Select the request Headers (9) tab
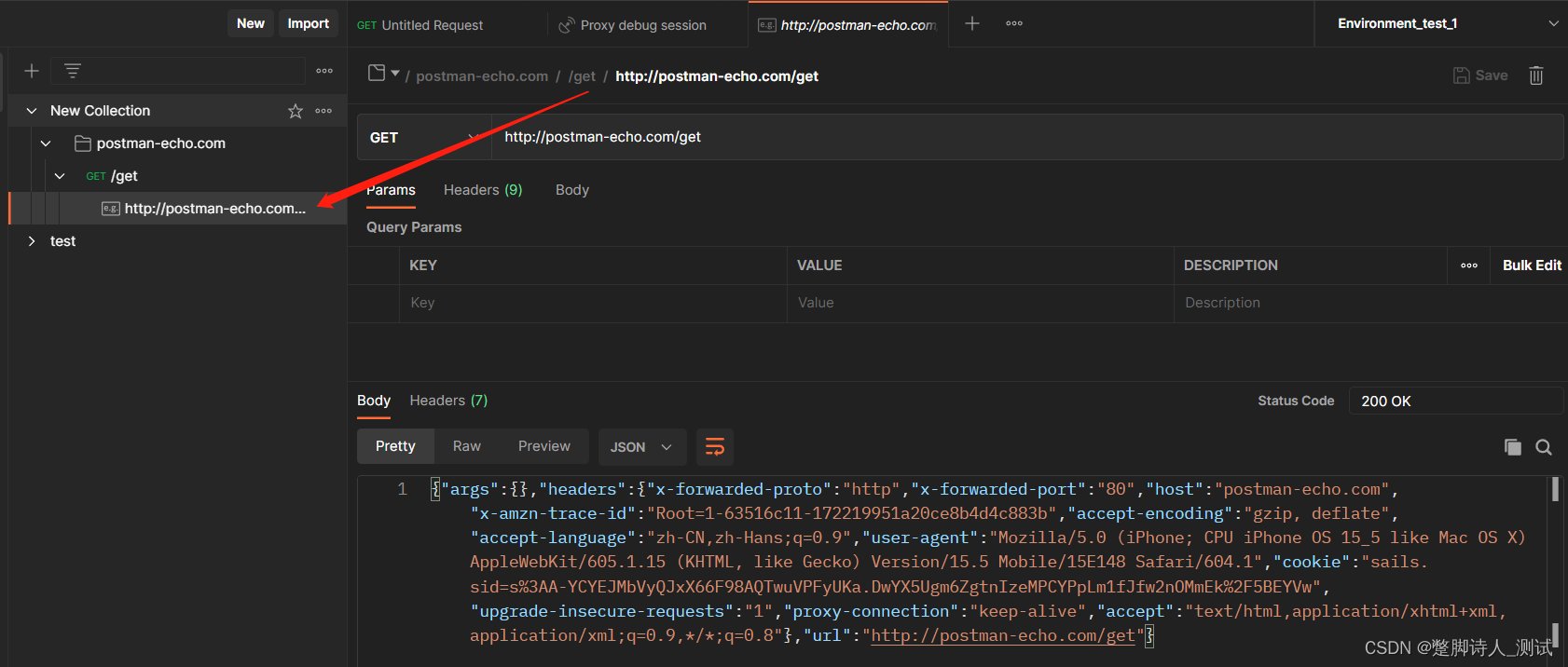The image size is (1568, 667). 483,190
